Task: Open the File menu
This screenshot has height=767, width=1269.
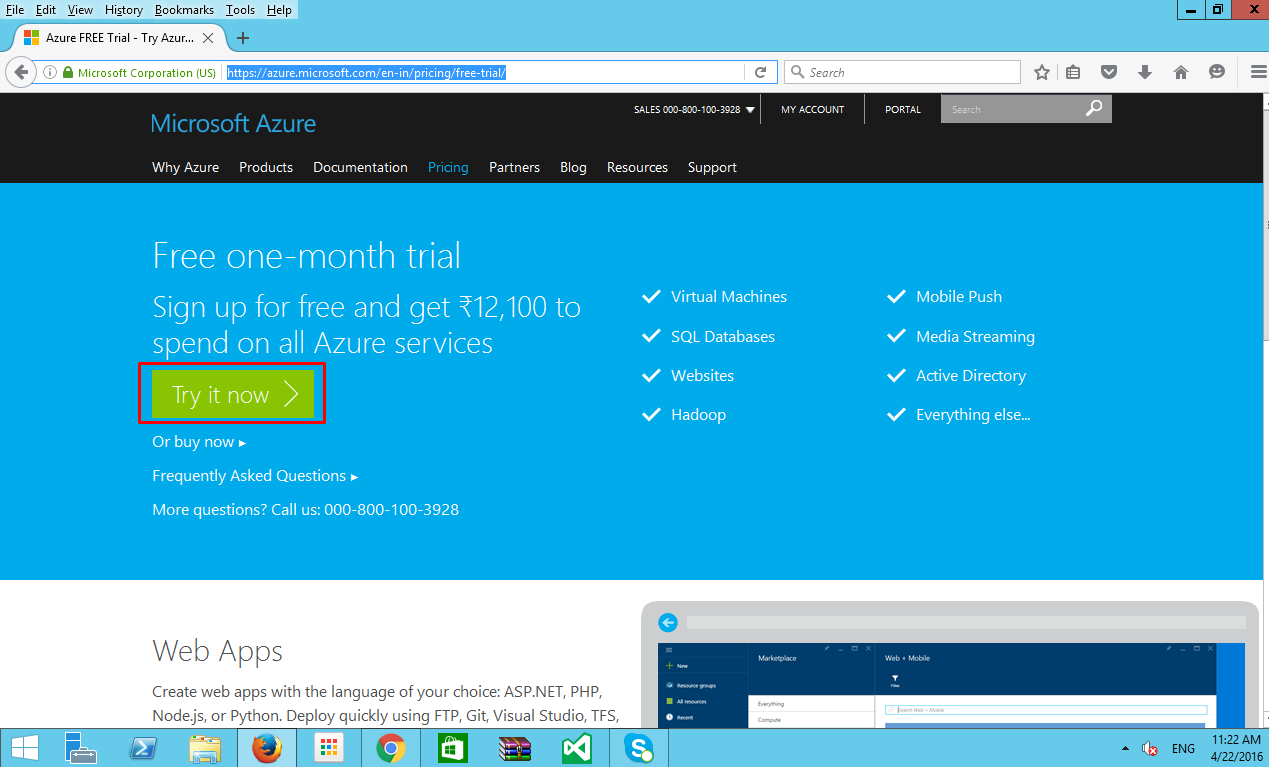Action: click(15, 9)
